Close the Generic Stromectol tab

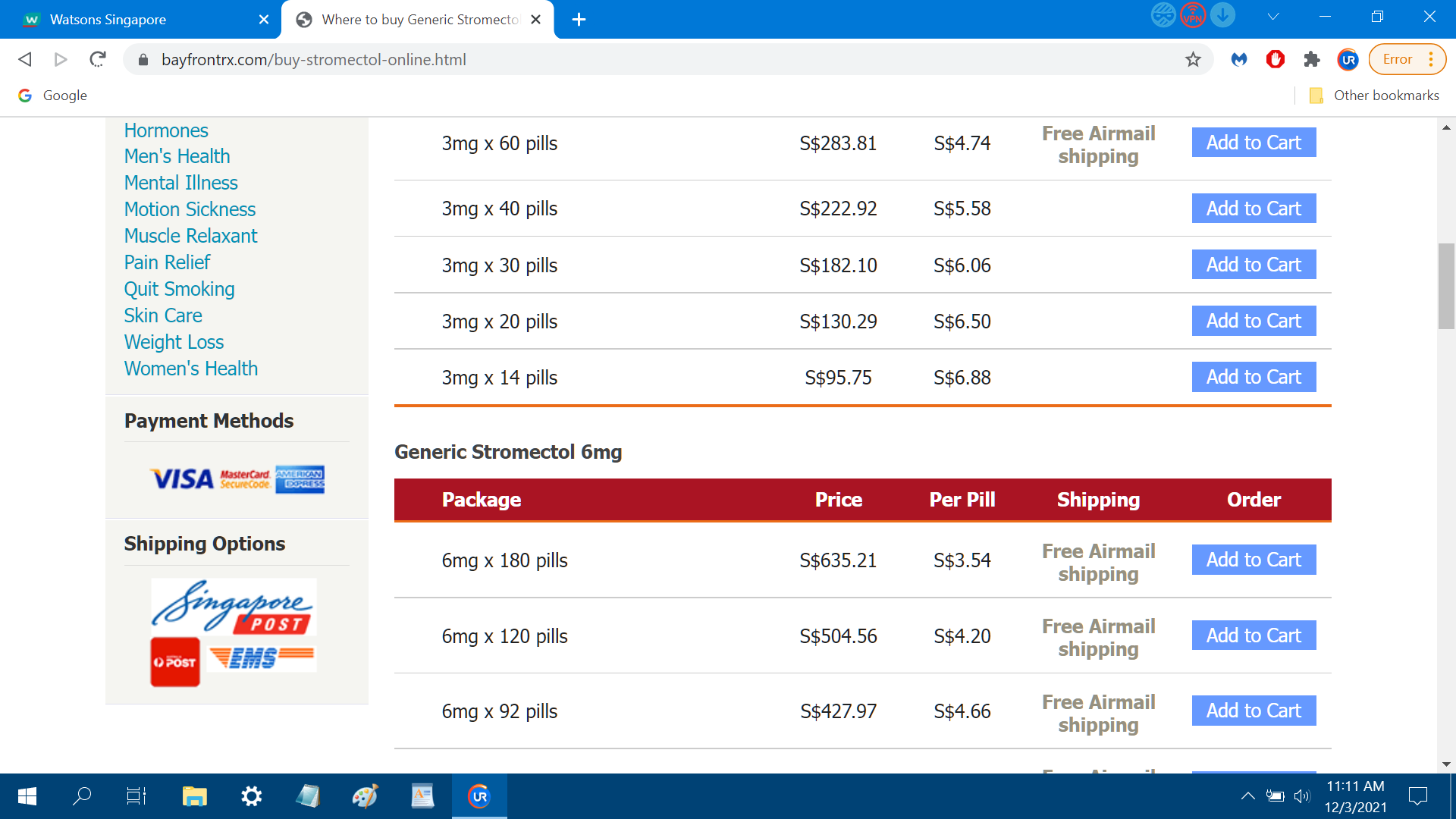coord(535,20)
